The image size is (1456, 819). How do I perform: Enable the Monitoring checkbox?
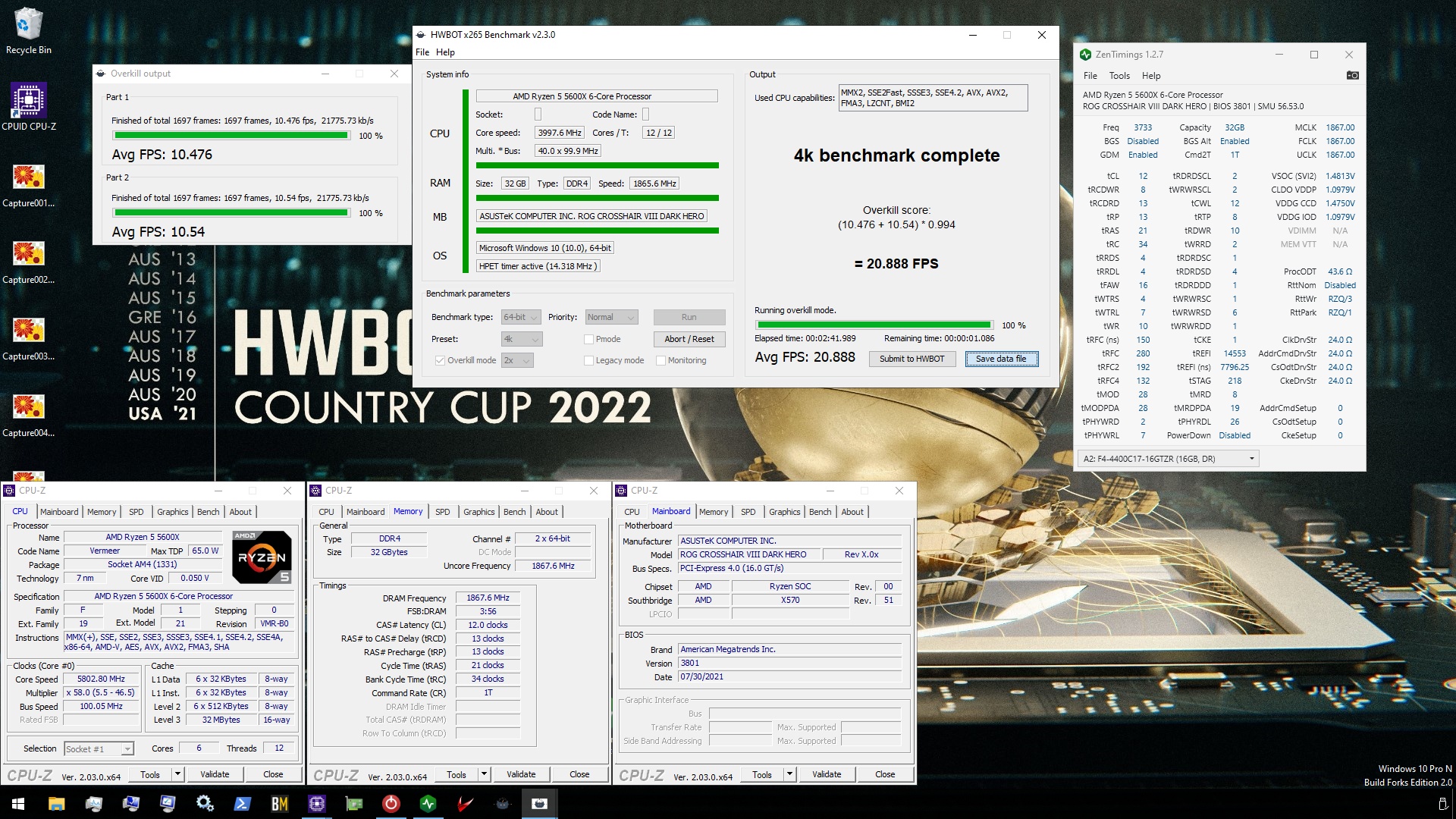pyautogui.click(x=661, y=360)
